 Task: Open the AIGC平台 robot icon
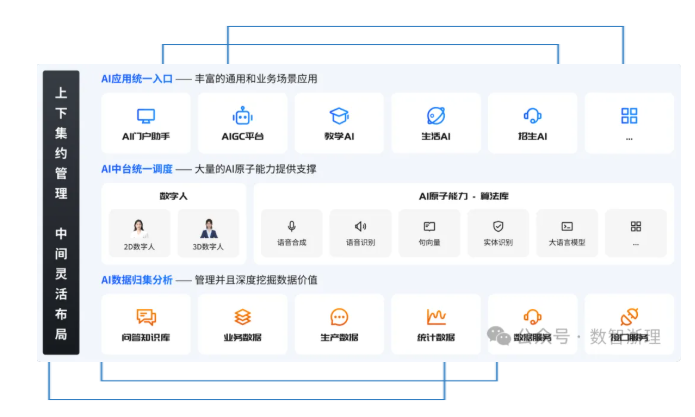(242, 116)
